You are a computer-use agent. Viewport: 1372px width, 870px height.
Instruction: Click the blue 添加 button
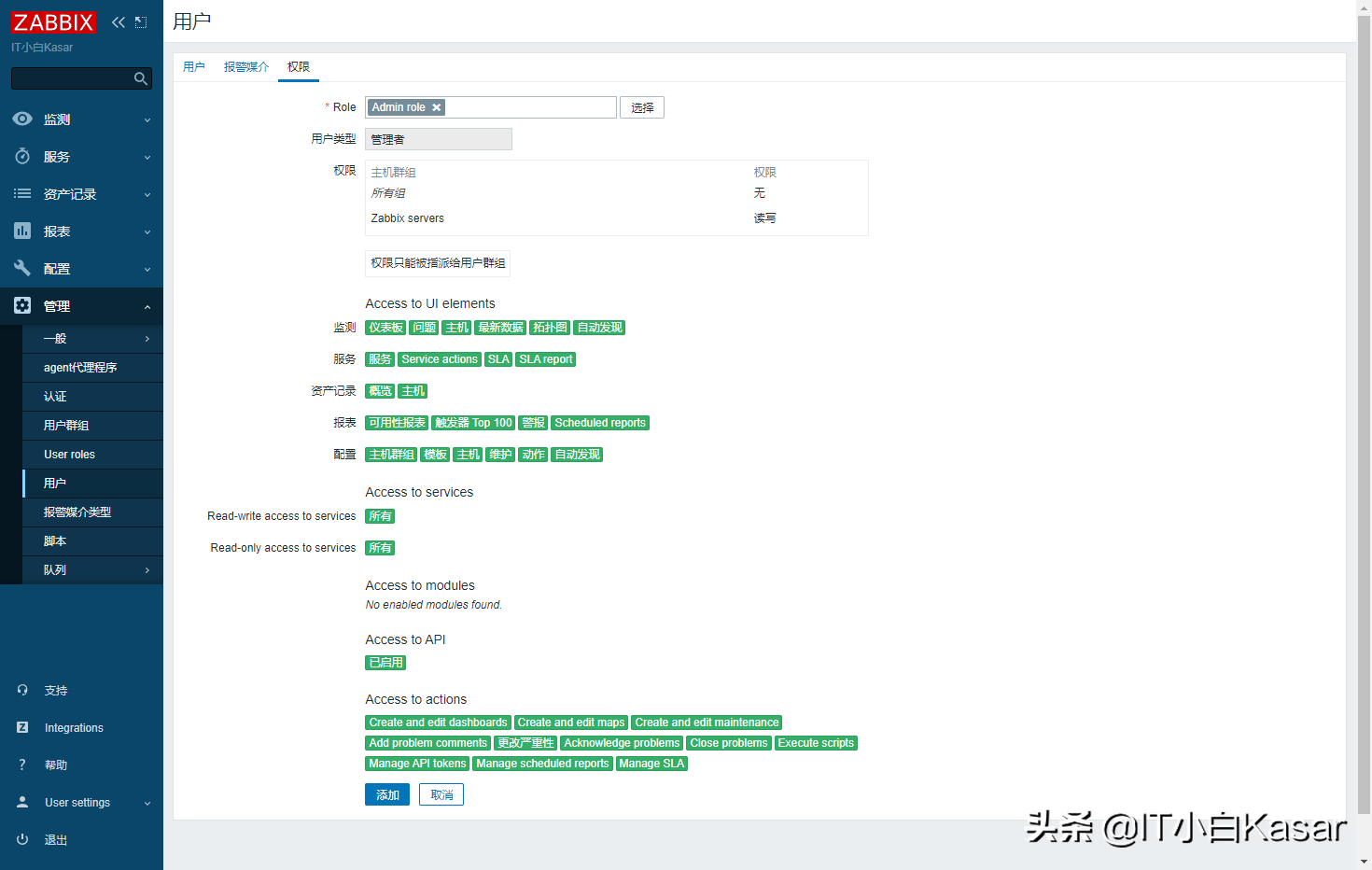[387, 794]
